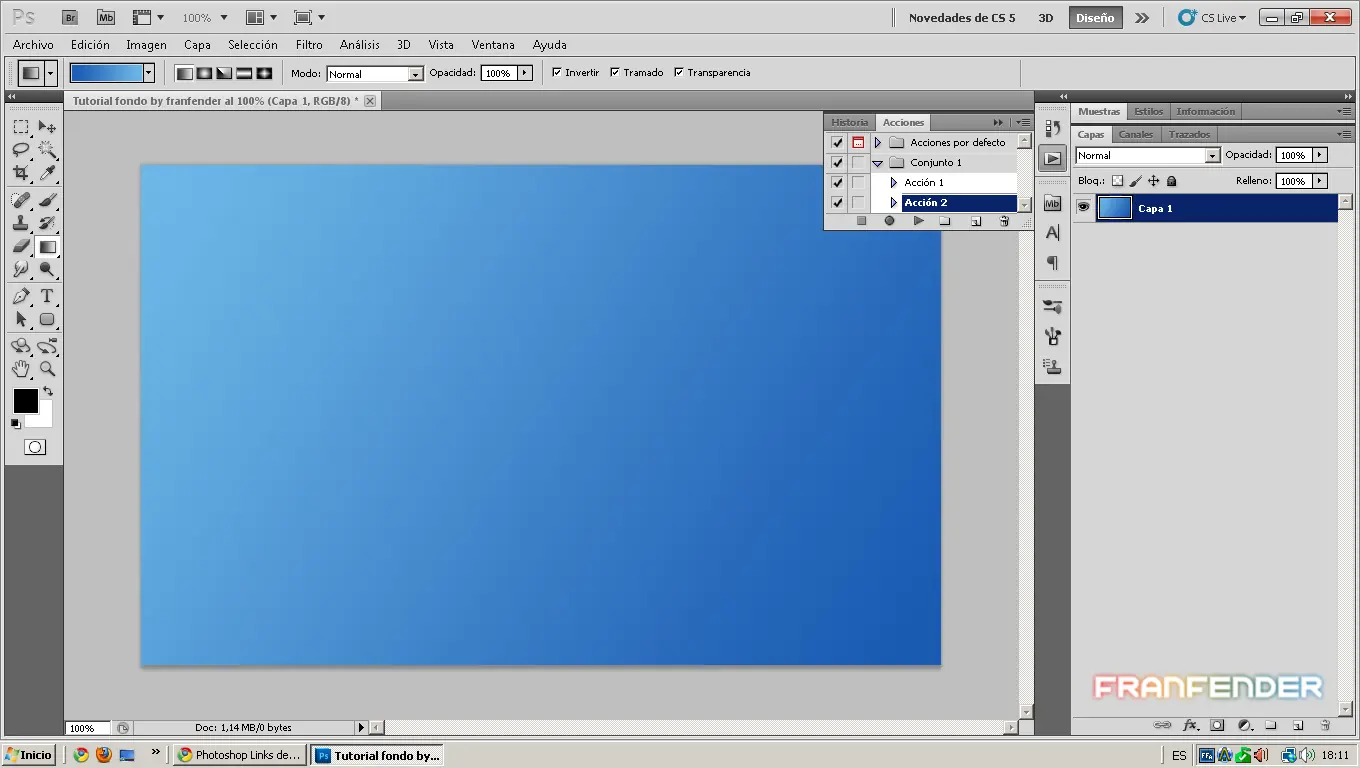Select the 3D Camera Rotate tool
The width and height of the screenshot is (1360, 768).
[x=47, y=346]
